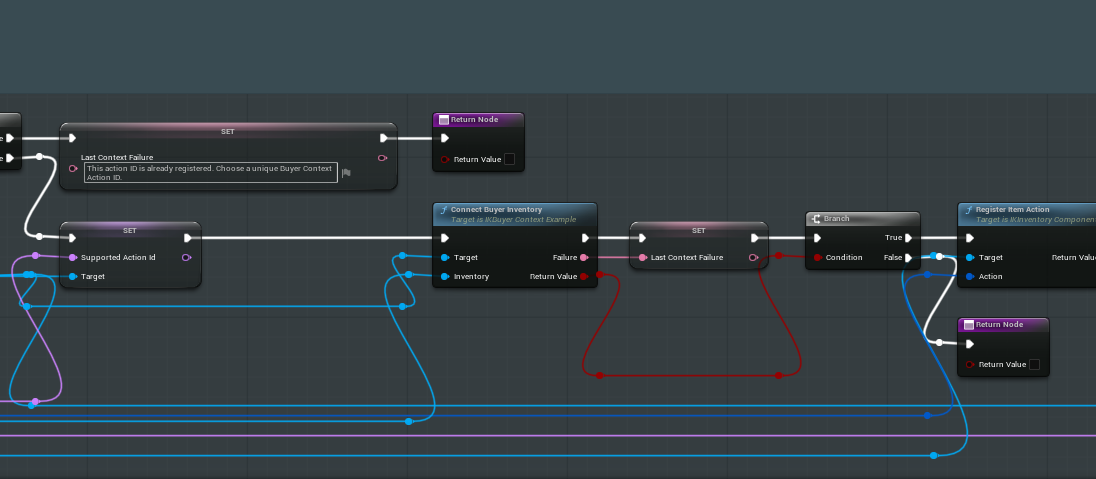The height and width of the screenshot is (479, 1096).
Task: Click input exec pin of SET node before Branch
Action: pyautogui.click(x=642, y=238)
